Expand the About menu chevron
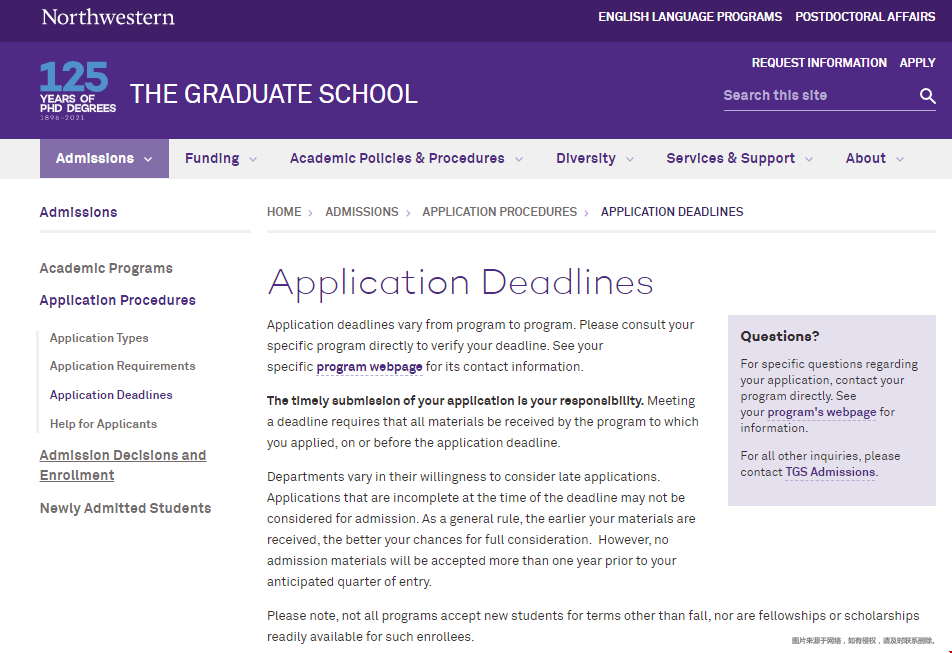The height and width of the screenshot is (653, 952). [900, 159]
